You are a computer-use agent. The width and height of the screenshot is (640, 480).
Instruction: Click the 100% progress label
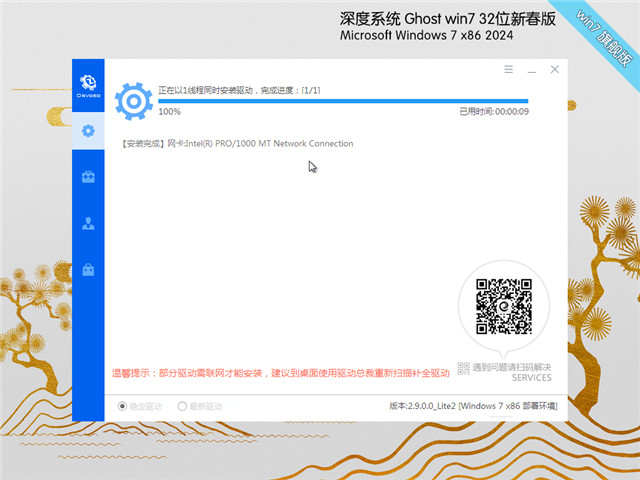pyautogui.click(x=169, y=112)
